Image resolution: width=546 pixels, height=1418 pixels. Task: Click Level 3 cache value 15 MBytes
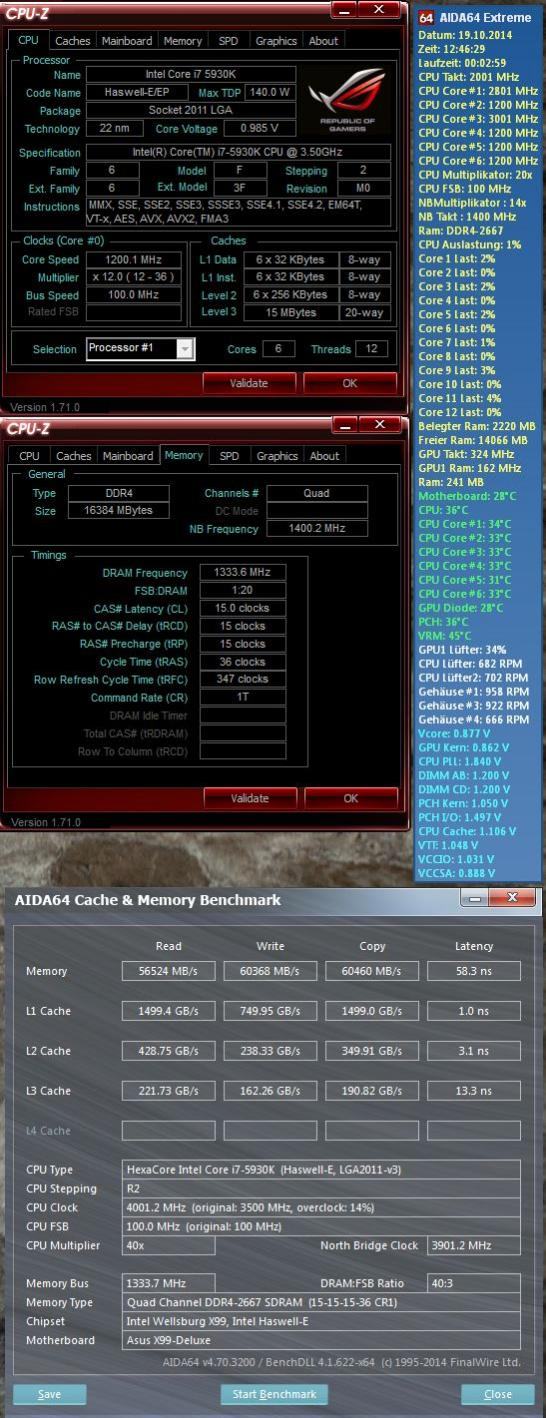(290, 313)
